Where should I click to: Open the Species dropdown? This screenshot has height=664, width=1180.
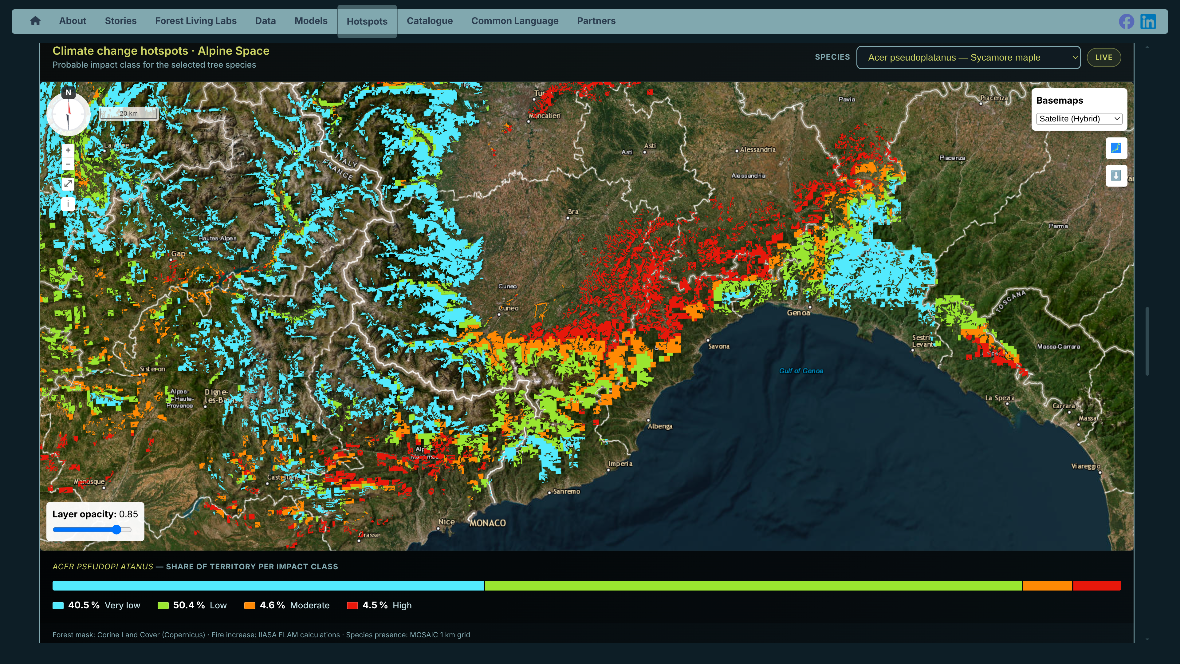968,57
